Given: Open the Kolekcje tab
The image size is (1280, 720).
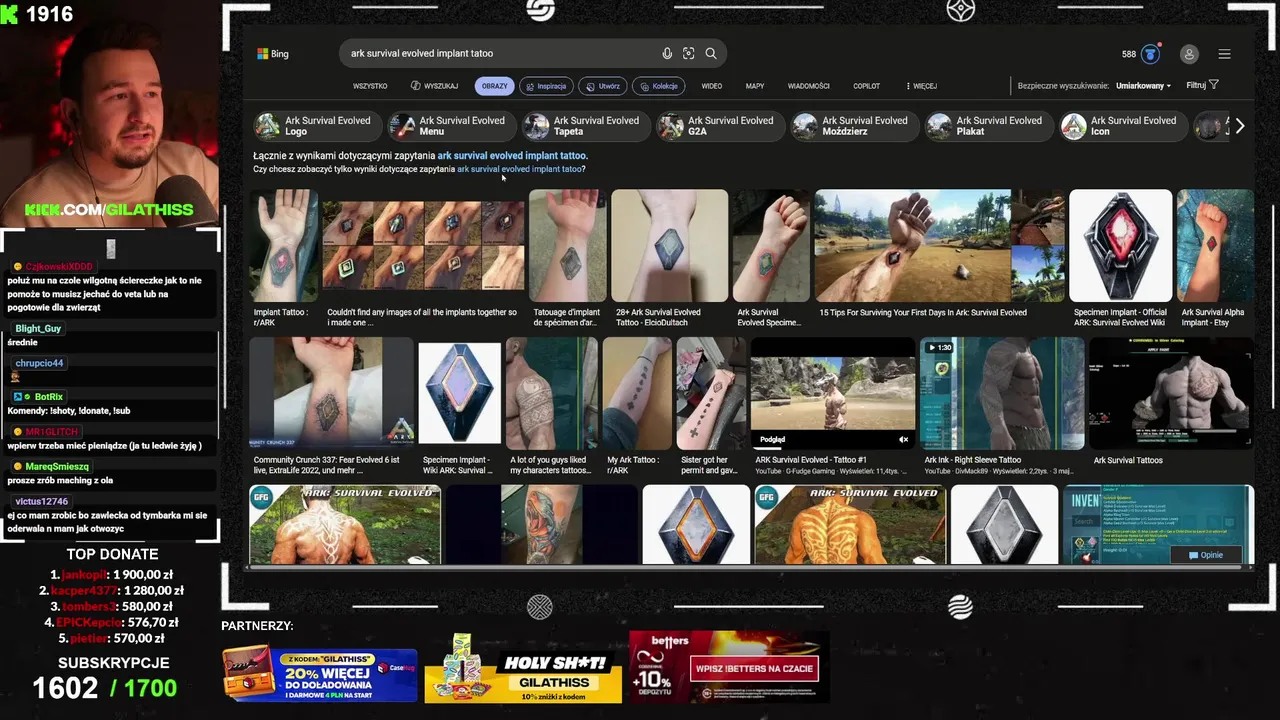Looking at the screenshot, I should pyautogui.click(x=659, y=86).
